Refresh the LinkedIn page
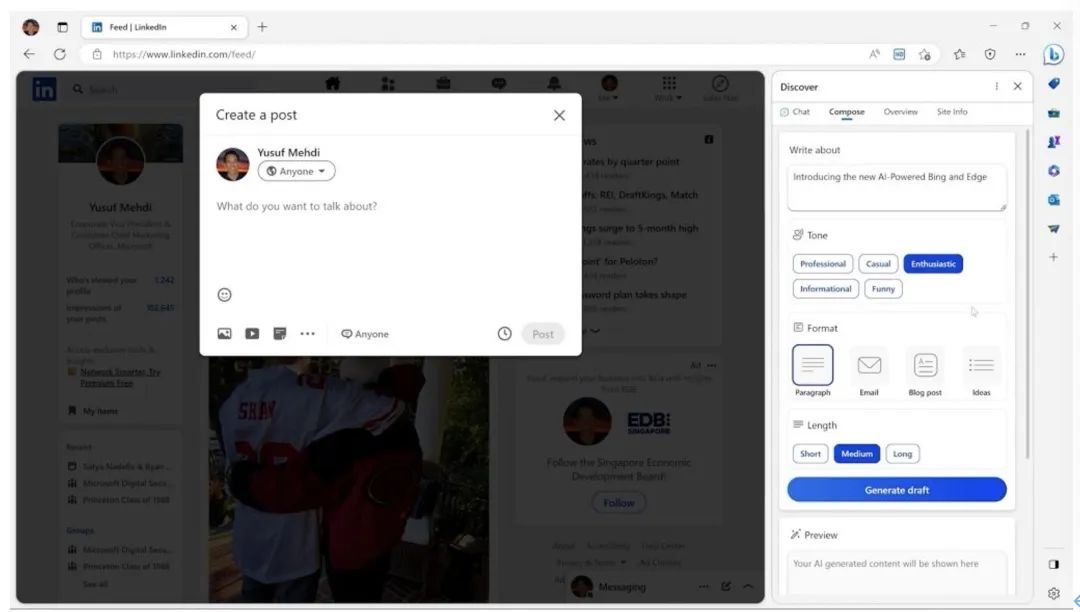This screenshot has width=1080, height=612. pyautogui.click(x=60, y=54)
